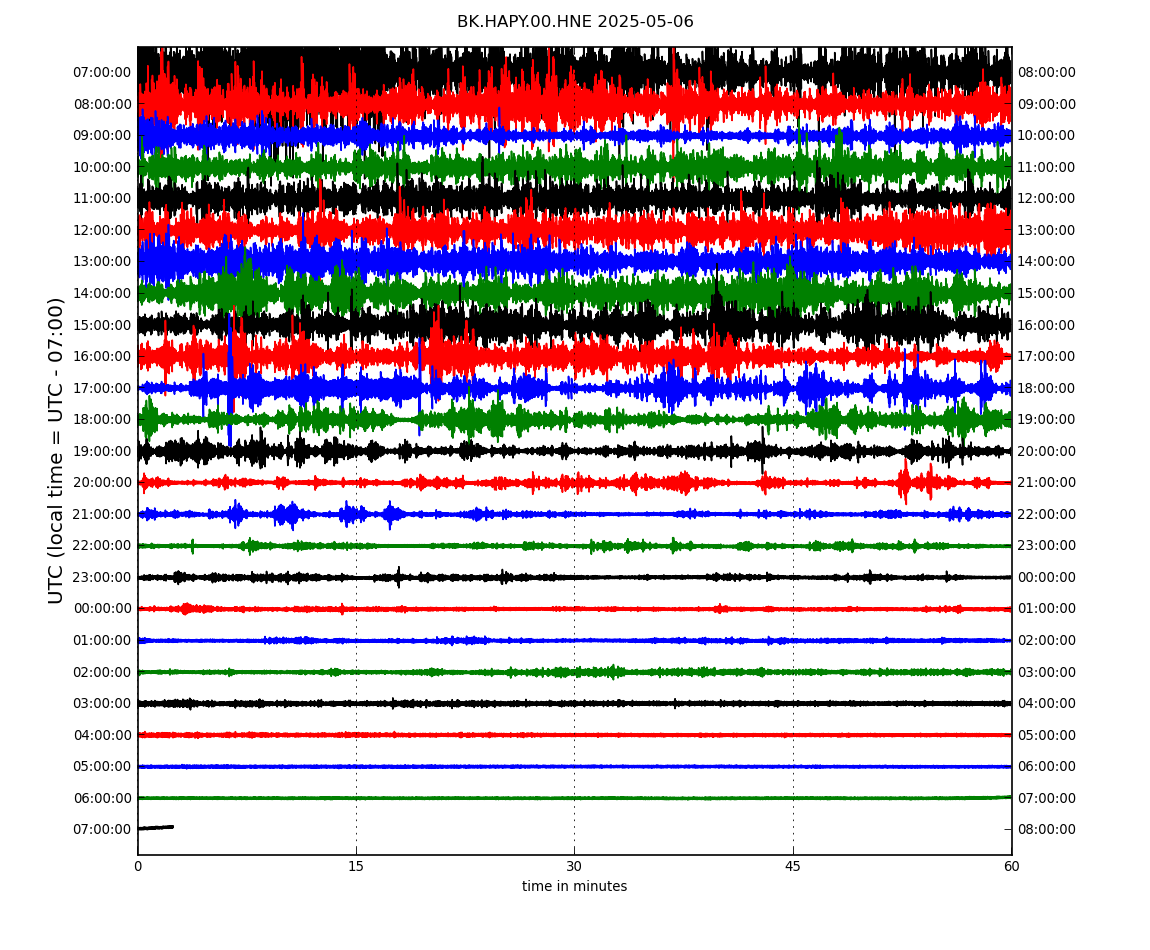Click the vertical UTC local time axis label
Viewport: 1150px width, 950px height.
click(x=56, y=450)
